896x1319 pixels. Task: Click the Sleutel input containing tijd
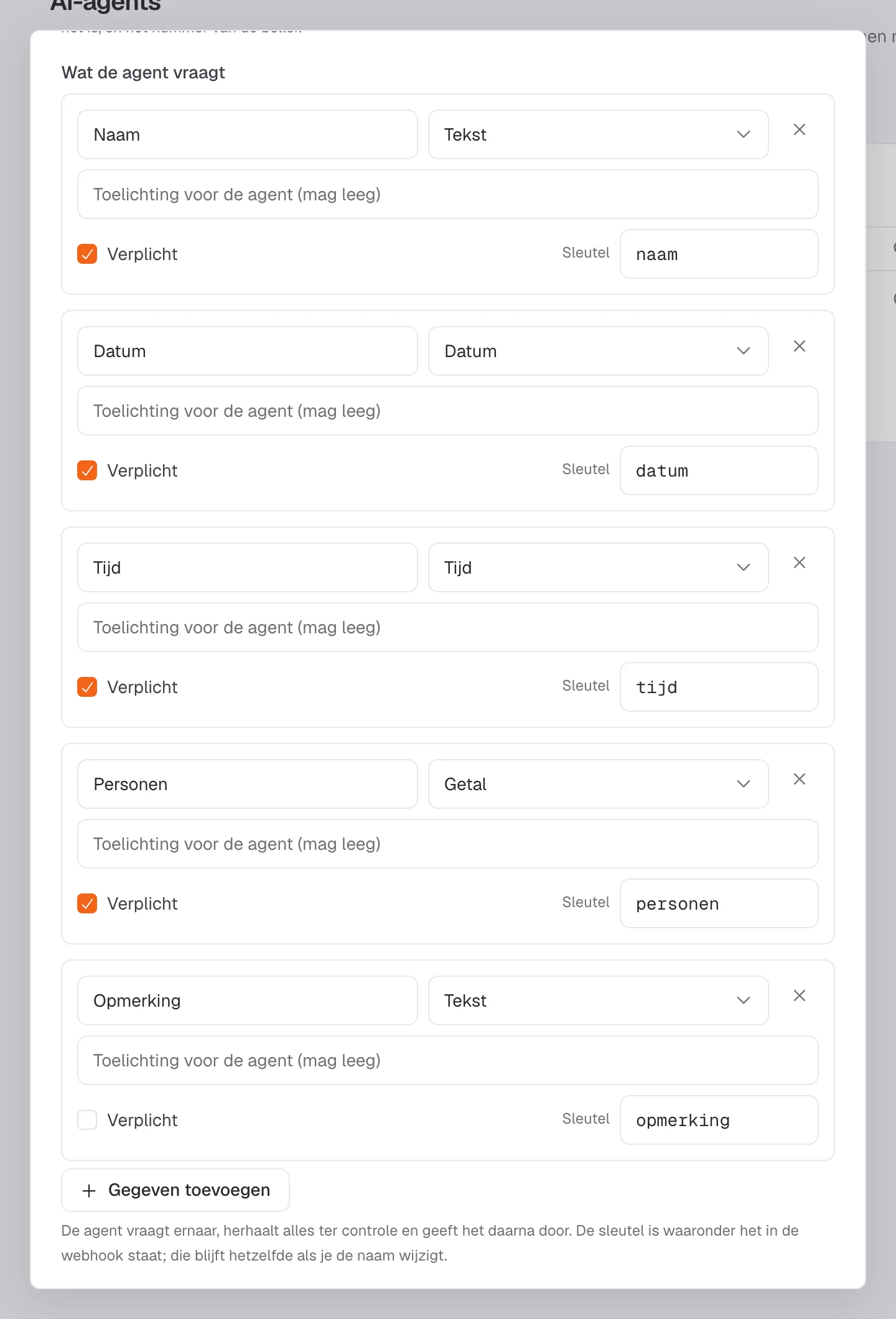tap(719, 687)
